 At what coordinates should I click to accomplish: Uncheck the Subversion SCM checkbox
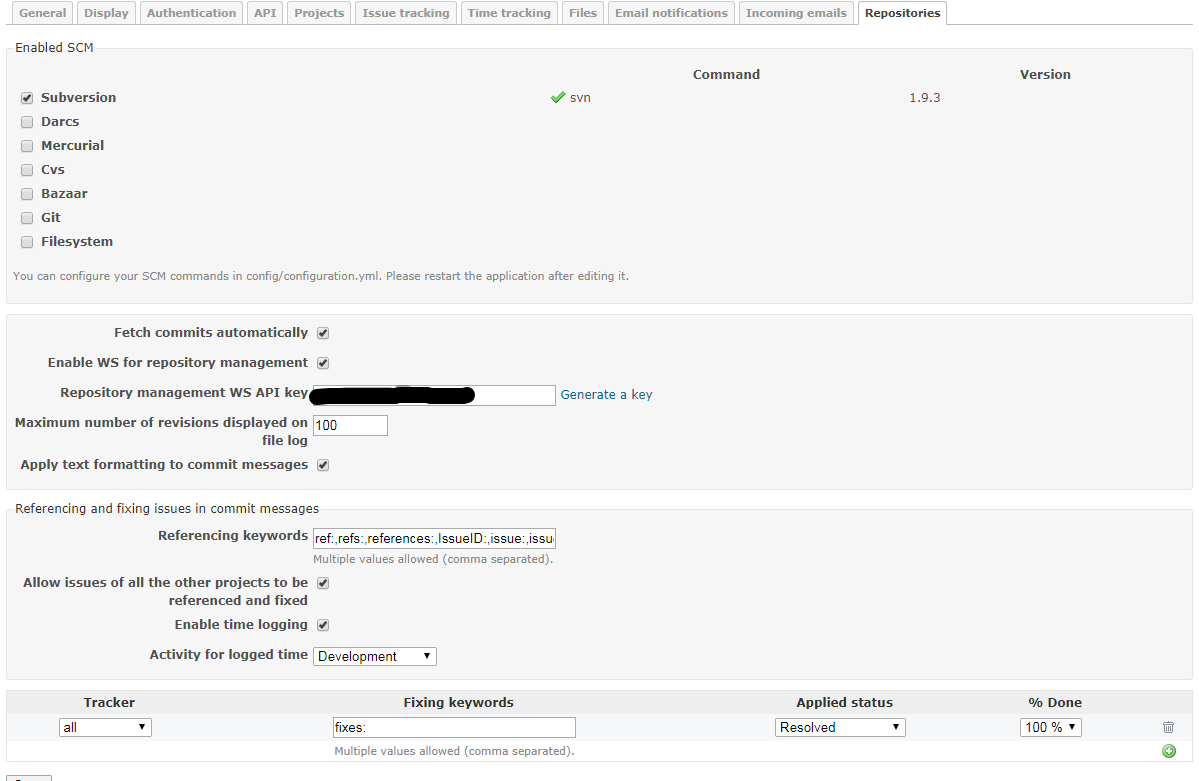click(27, 98)
